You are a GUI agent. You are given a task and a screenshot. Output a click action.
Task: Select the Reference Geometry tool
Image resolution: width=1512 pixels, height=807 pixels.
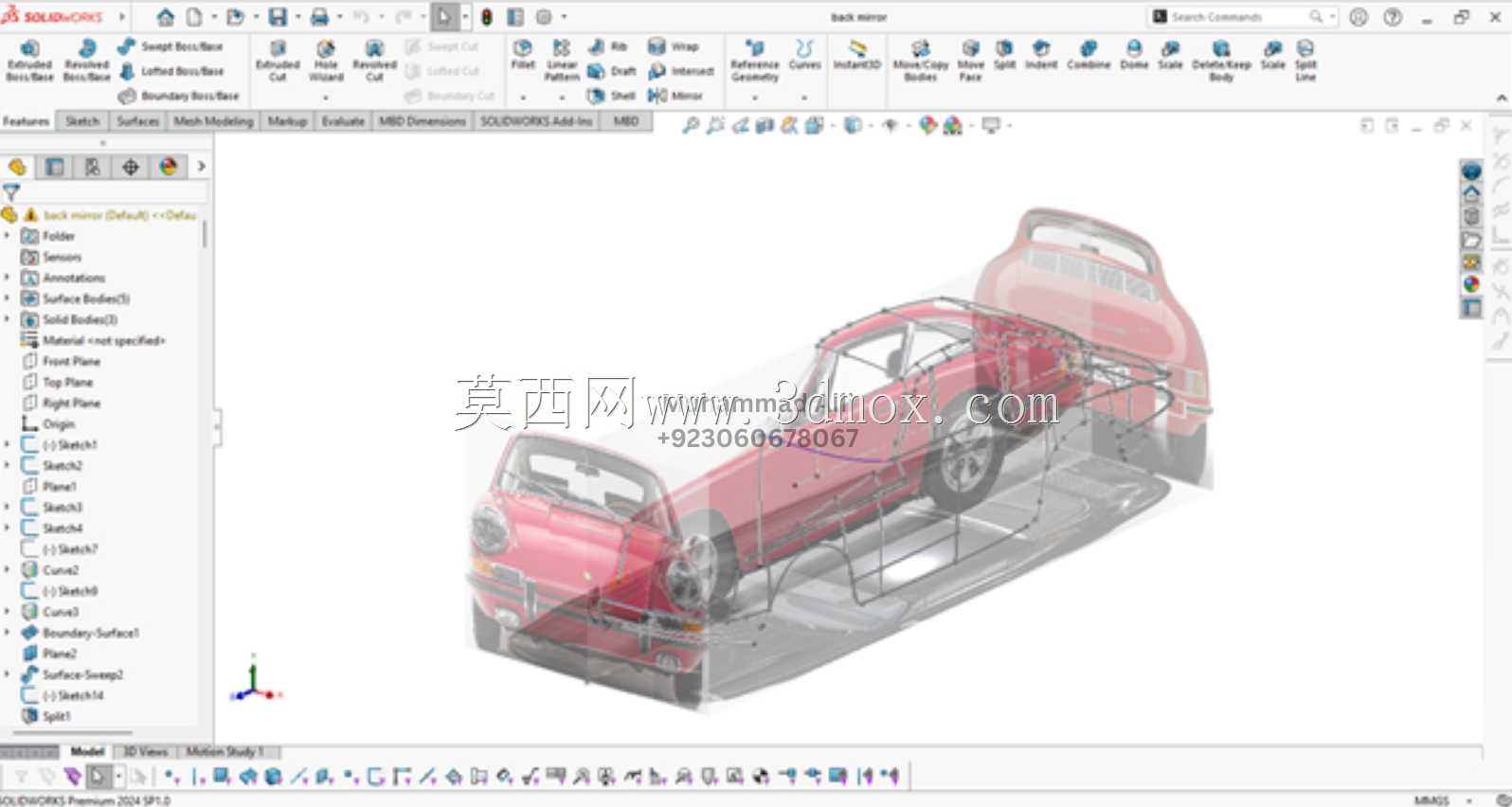[755, 61]
